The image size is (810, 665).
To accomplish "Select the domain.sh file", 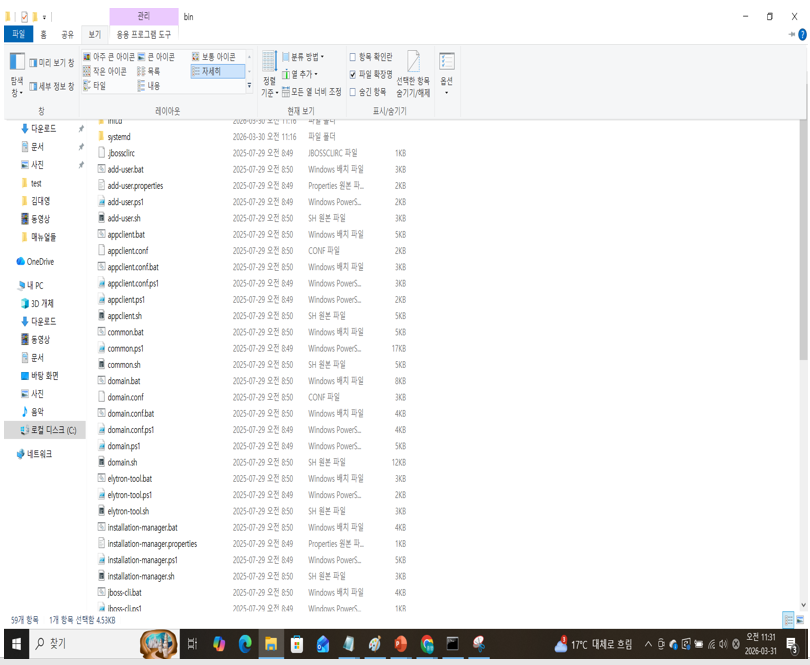I will [x=122, y=462].
